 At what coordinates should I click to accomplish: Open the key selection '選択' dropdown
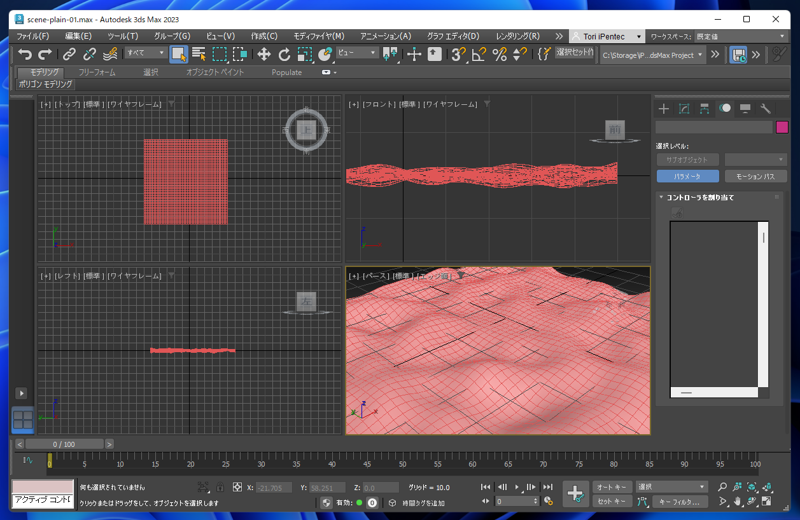(671, 487)
